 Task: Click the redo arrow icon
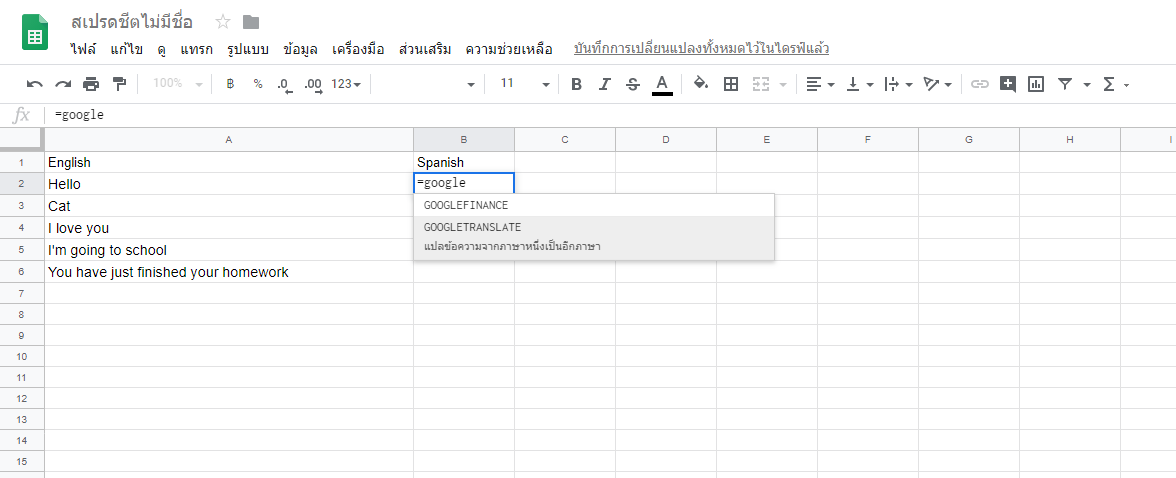tap(63, 84)
